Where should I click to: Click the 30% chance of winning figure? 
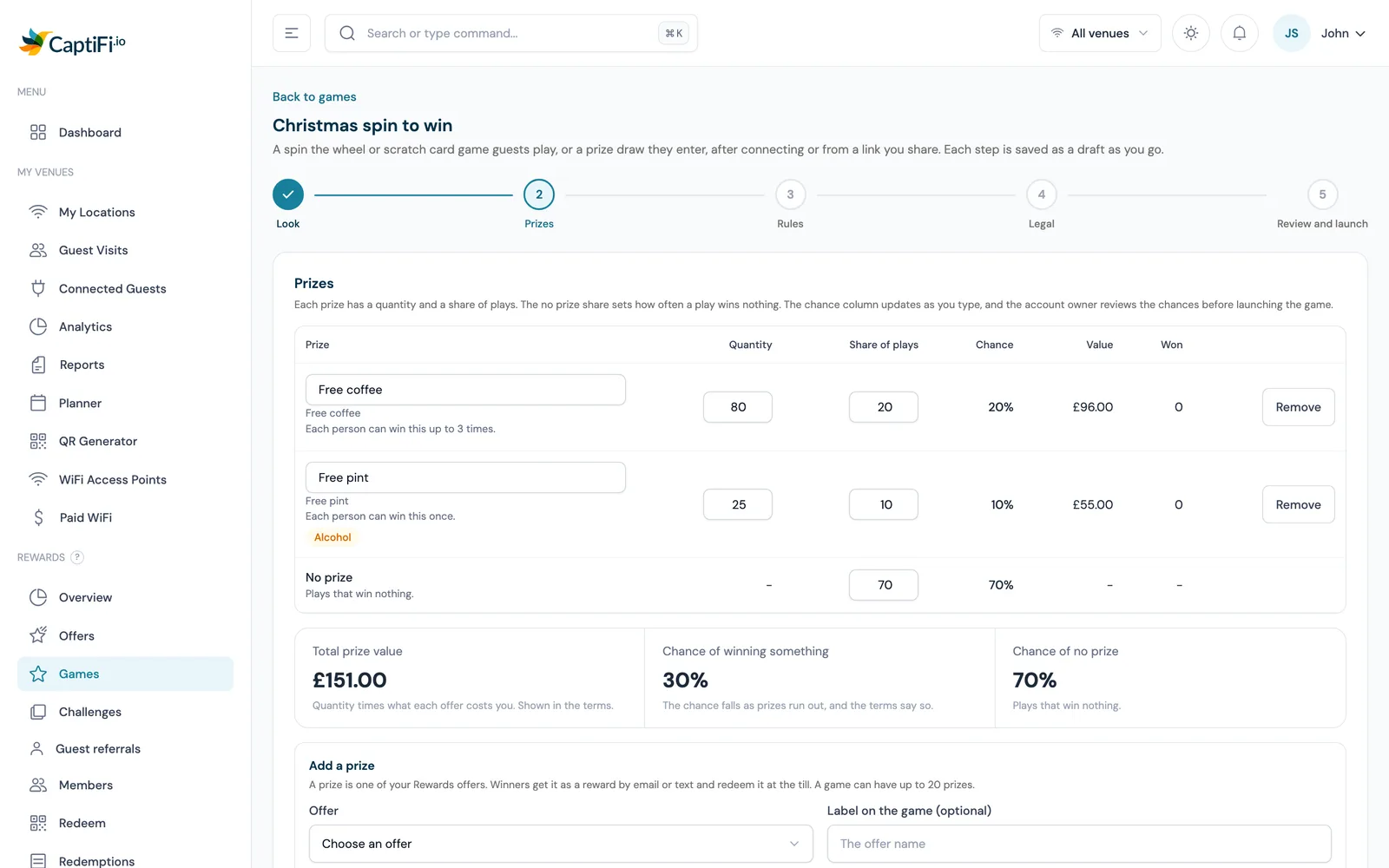point(686,681)
